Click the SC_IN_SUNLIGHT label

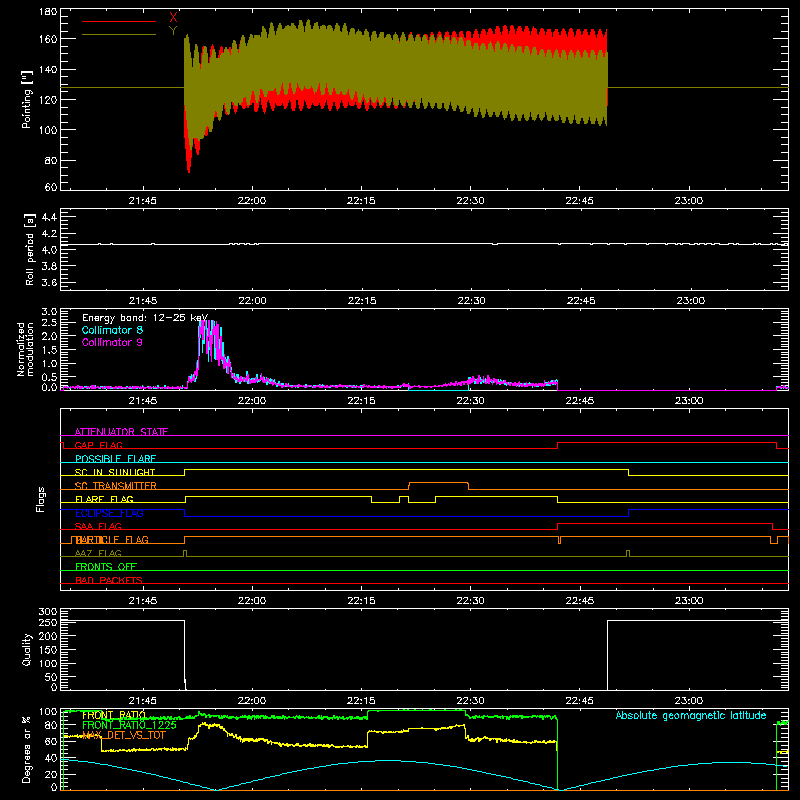(x=115, y=472)
